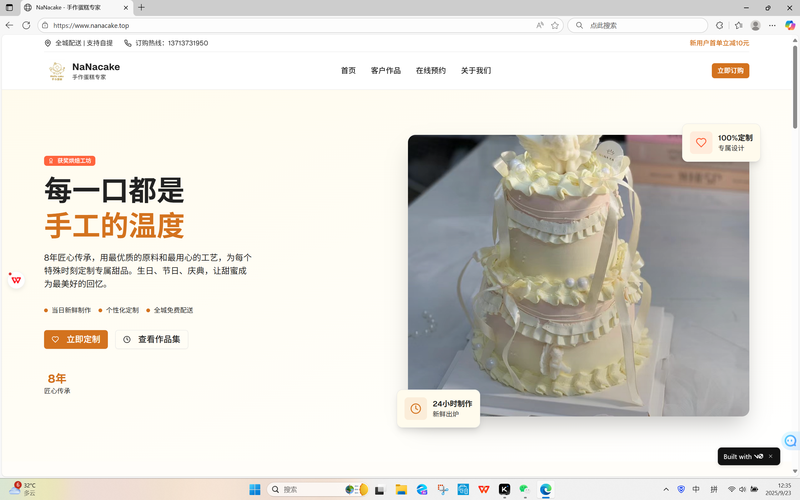The height and width of the screenshot is (500, 800).
Task: Open the Copilot icon in browser toolbar
Action: pos(790,25)
